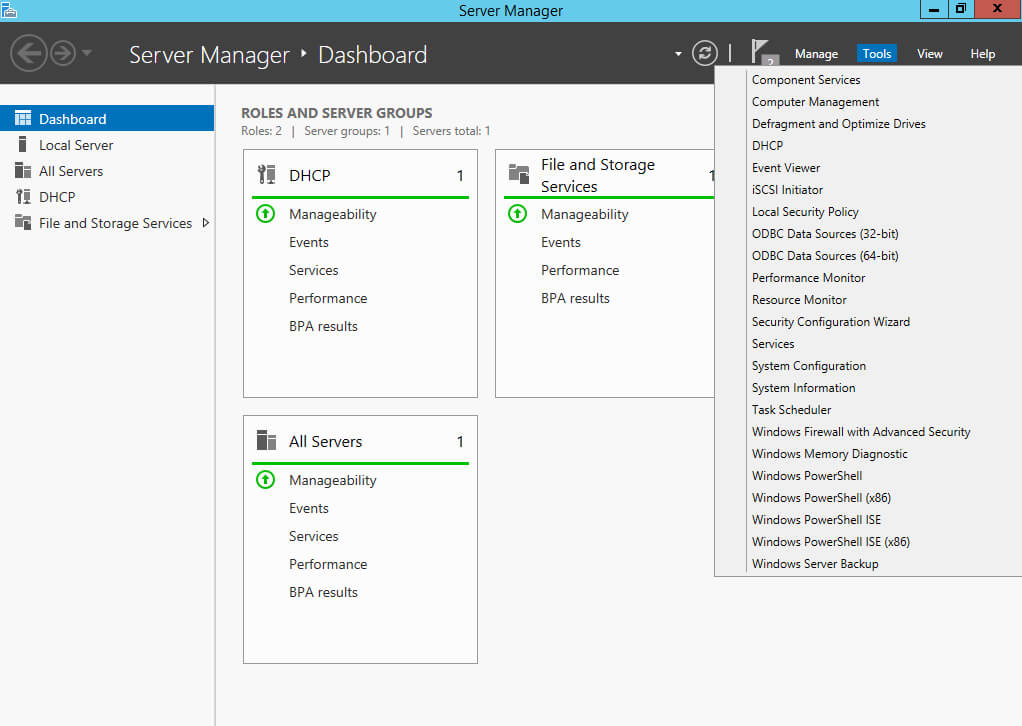
Task: Select DHCP icon in sidebar
Action: click(23, 196)
